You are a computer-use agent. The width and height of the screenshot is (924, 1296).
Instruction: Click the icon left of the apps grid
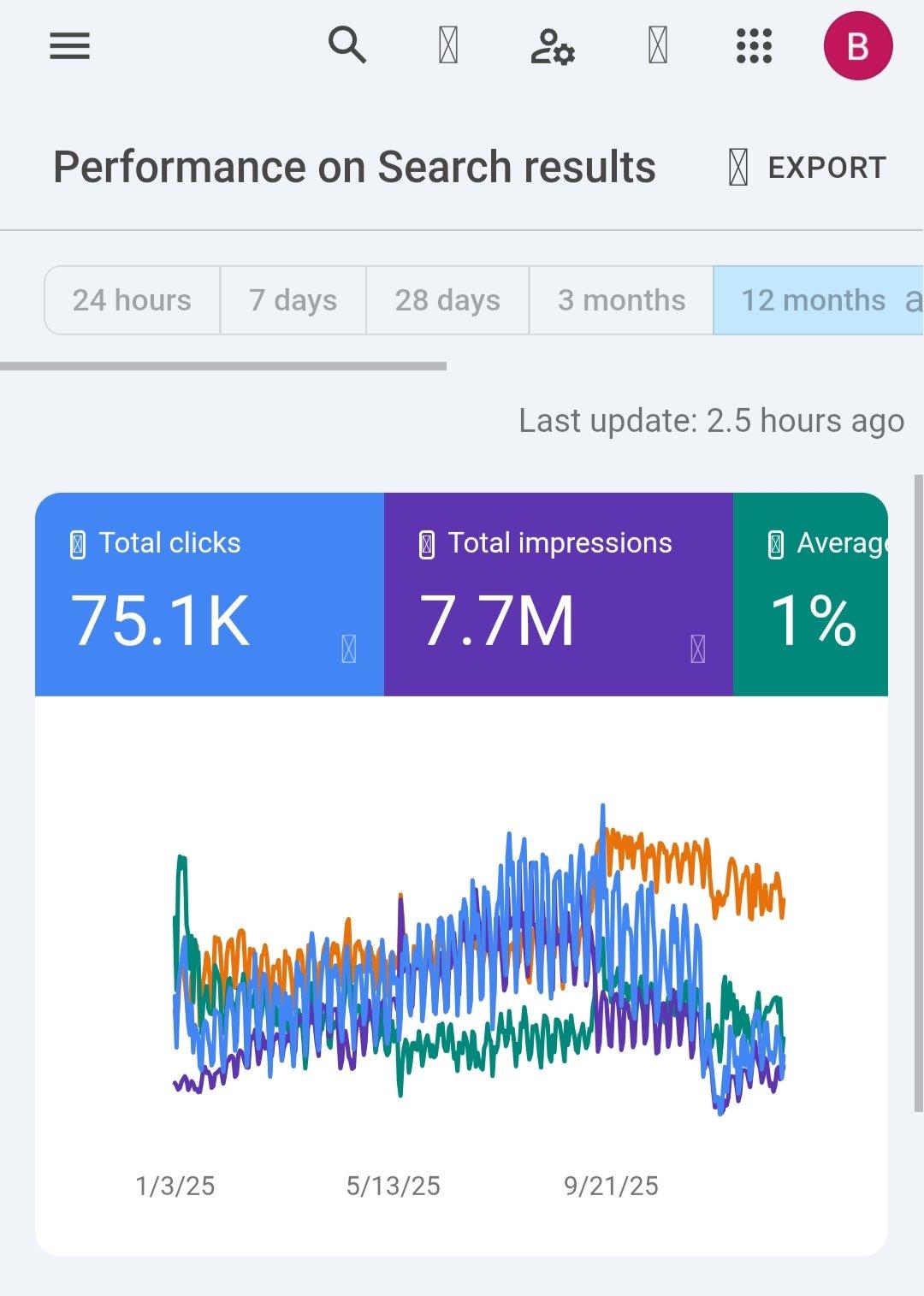pos(657,46)
